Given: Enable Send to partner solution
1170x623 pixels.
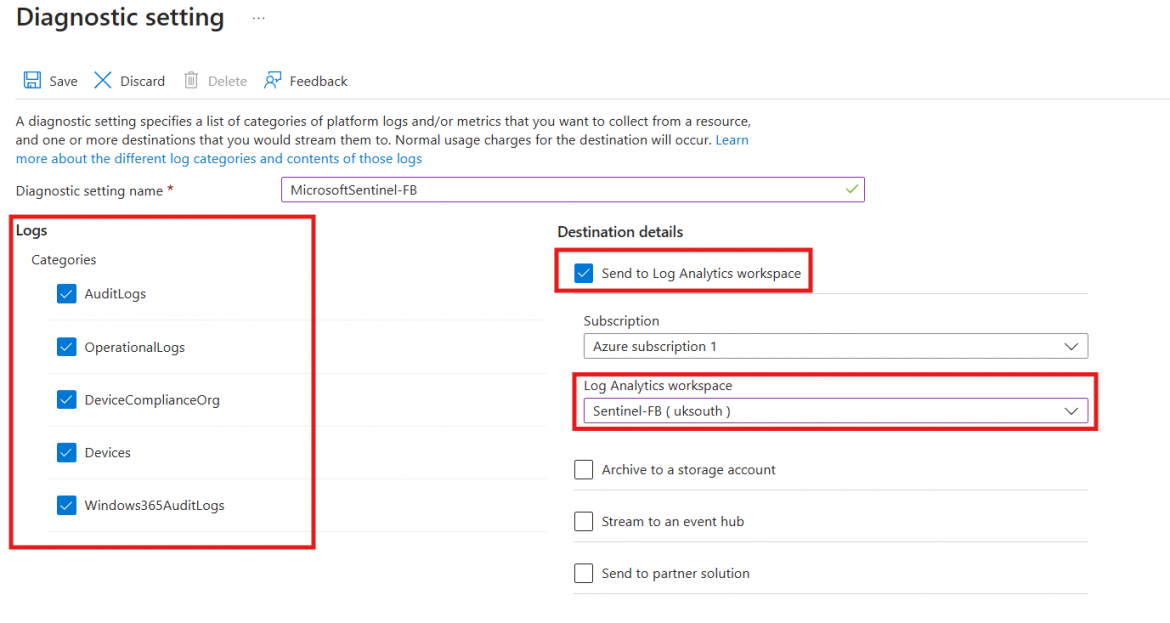Looking at the screenshot, I should 583,573.
